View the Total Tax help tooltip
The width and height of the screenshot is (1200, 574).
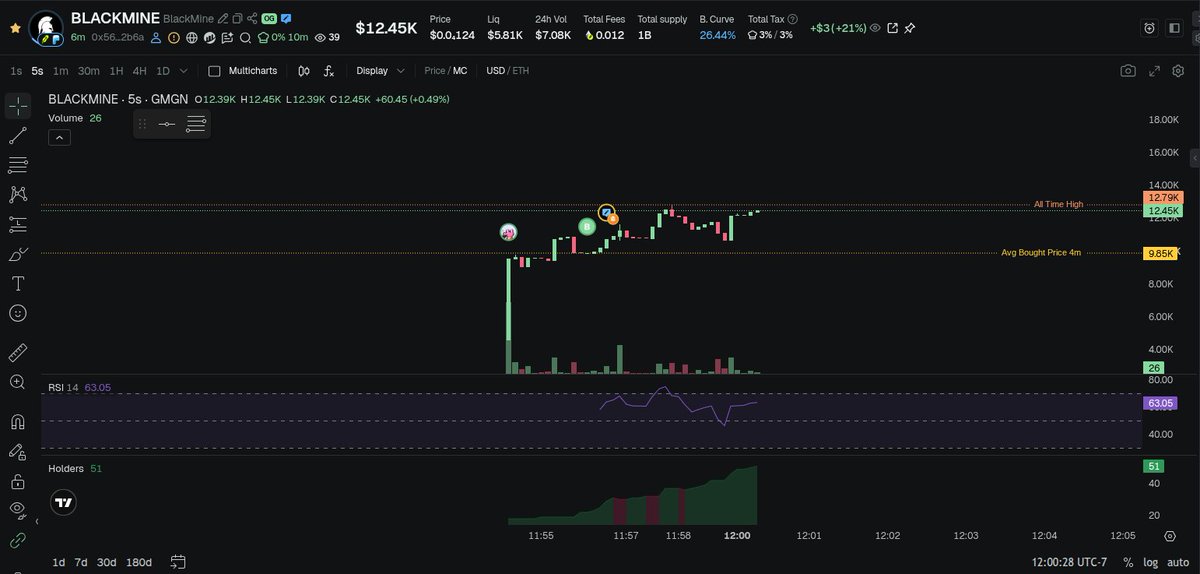[x=793, y=19]
